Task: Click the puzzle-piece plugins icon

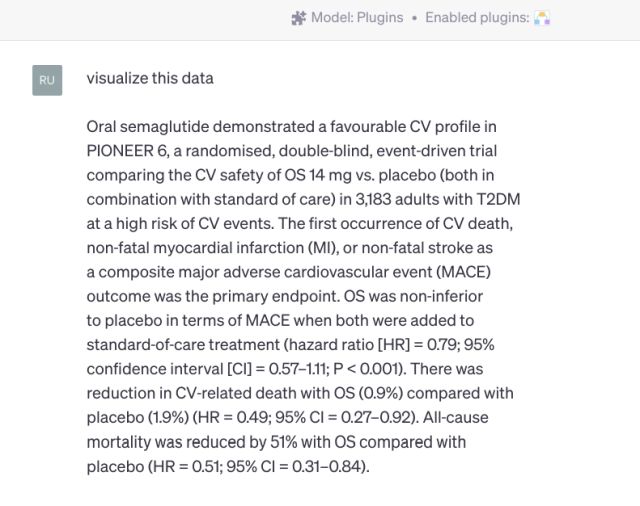Action: click(298, 18)
